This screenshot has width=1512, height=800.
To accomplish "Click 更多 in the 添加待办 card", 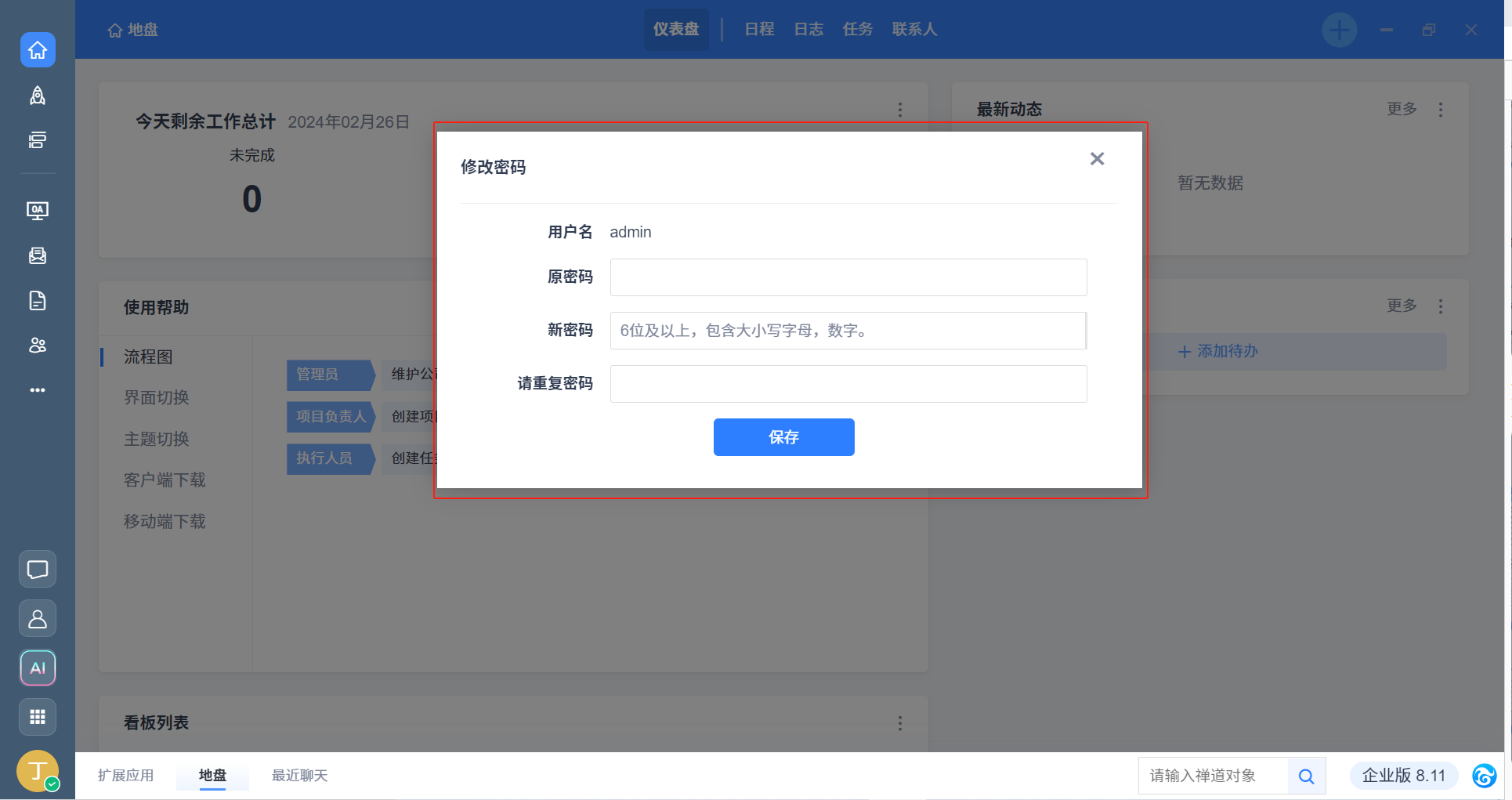I will (1402, 306).
